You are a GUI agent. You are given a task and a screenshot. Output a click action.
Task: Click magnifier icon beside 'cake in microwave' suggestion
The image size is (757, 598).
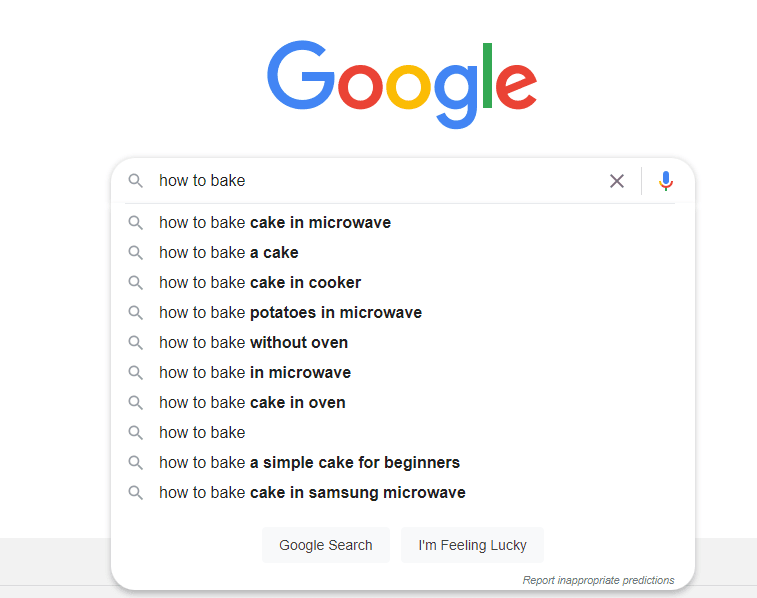(x=135, y=223)
